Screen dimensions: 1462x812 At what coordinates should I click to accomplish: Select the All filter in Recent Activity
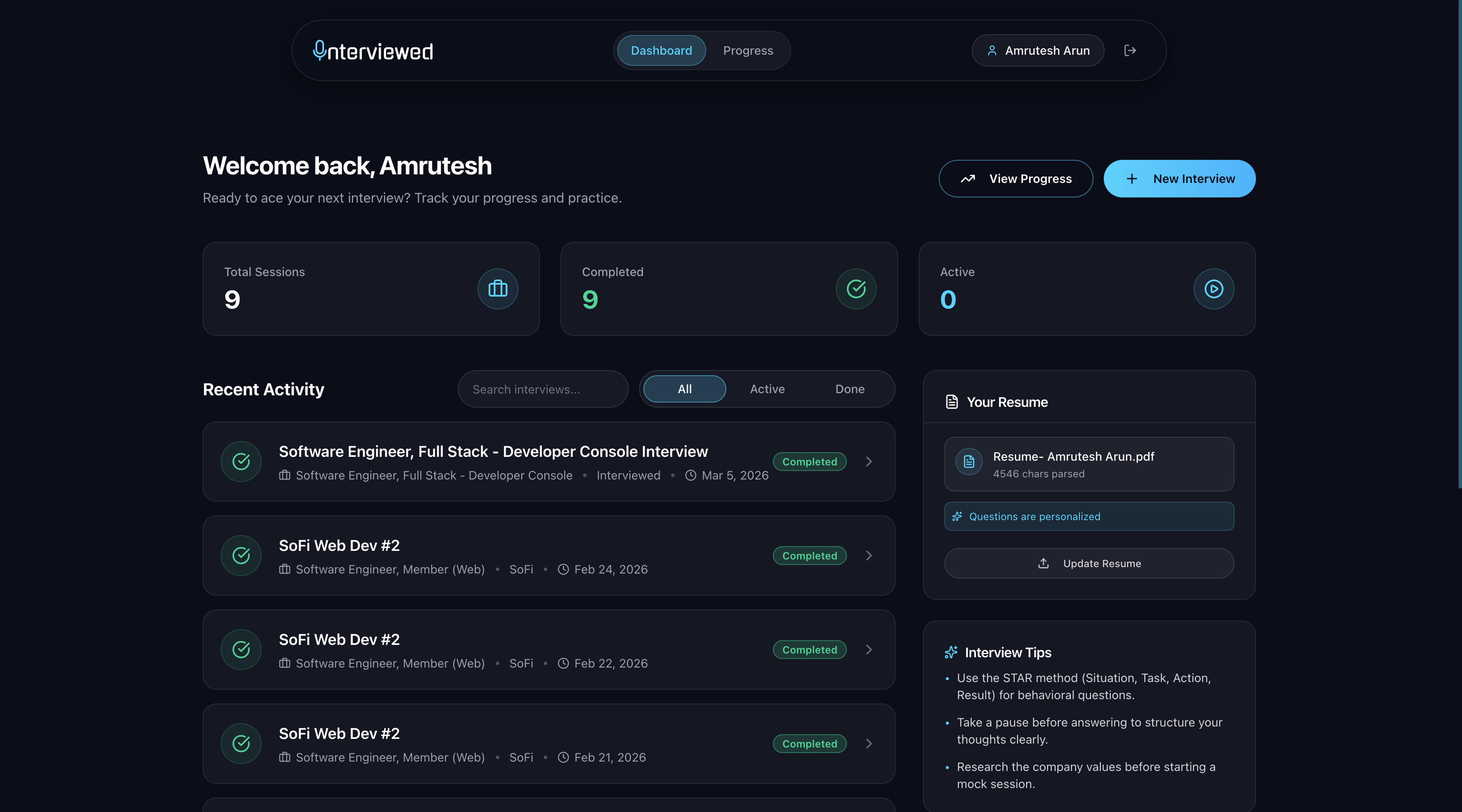[x=684, y=389]
